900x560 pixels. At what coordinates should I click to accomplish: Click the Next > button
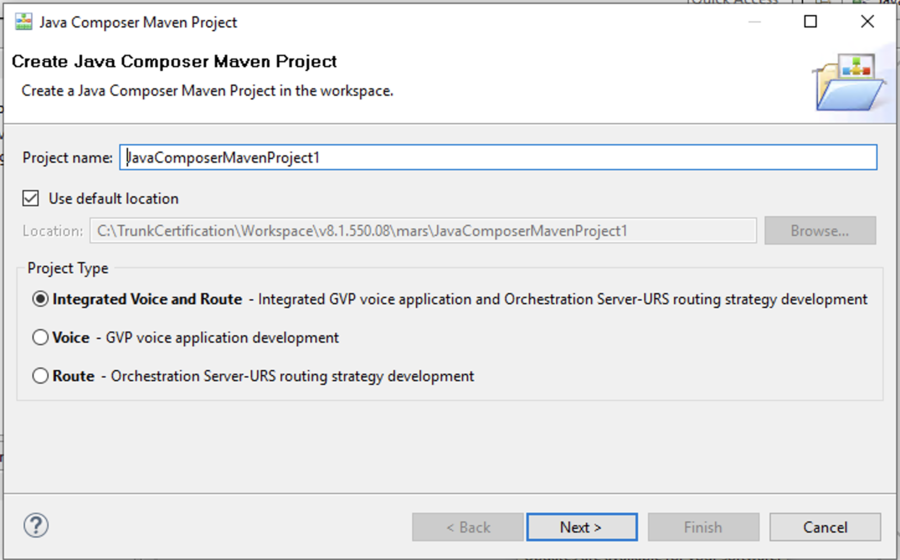(x=581, y=527)
